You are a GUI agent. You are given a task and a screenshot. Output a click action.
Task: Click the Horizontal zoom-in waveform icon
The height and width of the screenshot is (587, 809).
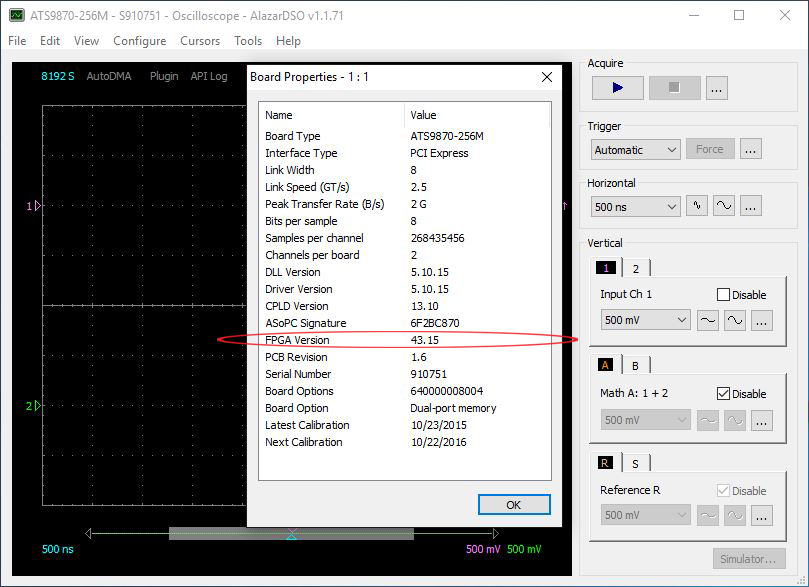[x=698, y=206]
